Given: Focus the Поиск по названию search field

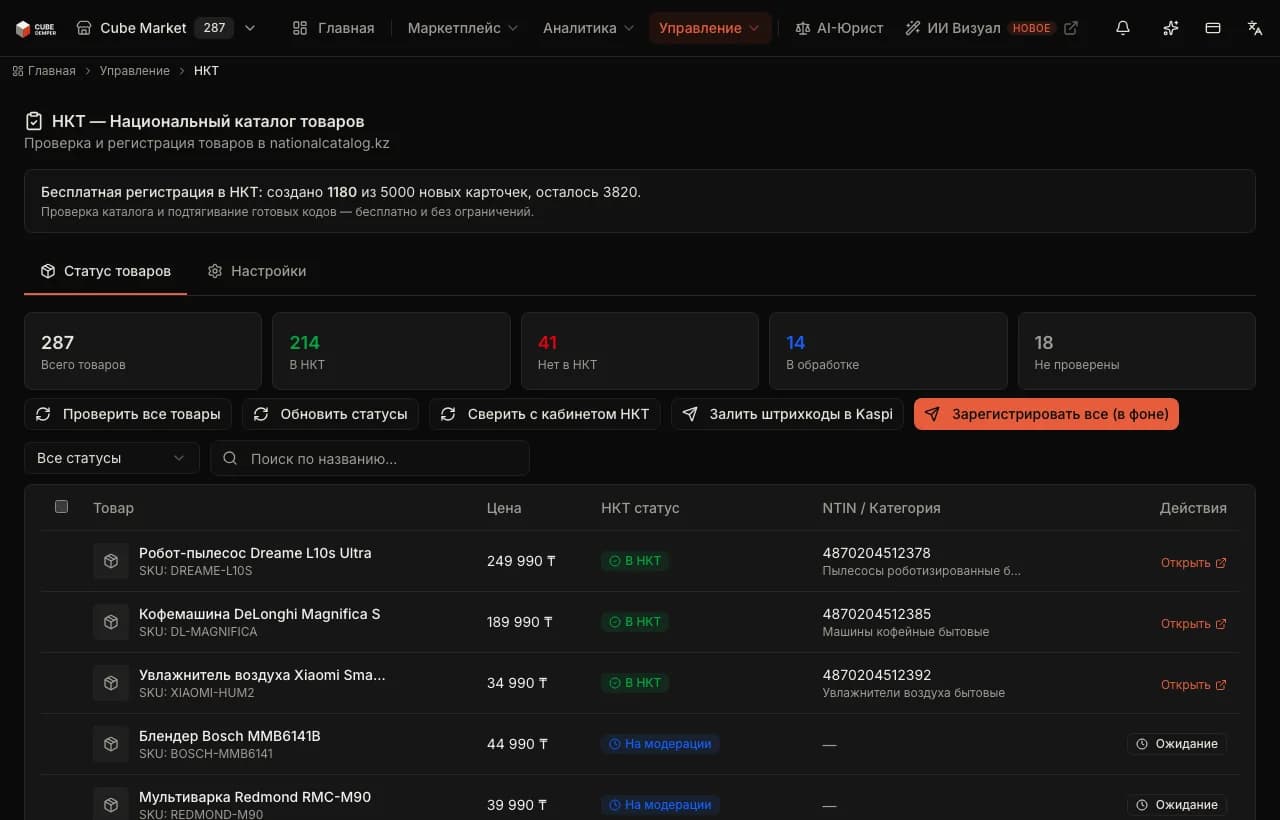Looking at the screenshot, I should coord(369,458).
